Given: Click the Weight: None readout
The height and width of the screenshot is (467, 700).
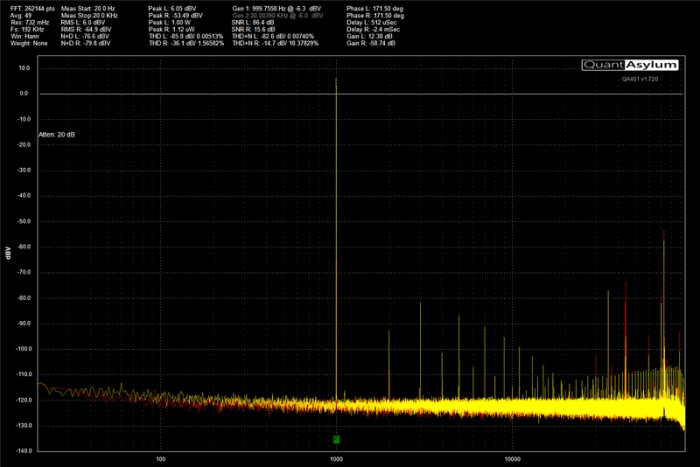Looking at the screenshot, I should [x=29, y=43].
